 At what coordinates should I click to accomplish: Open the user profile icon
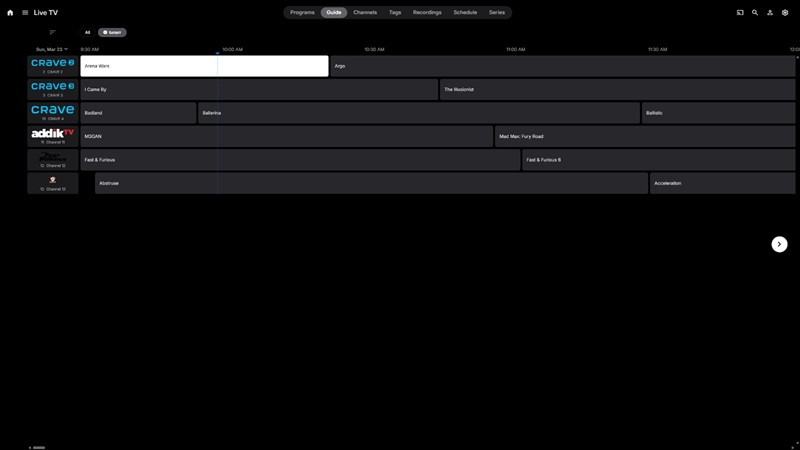770,13
